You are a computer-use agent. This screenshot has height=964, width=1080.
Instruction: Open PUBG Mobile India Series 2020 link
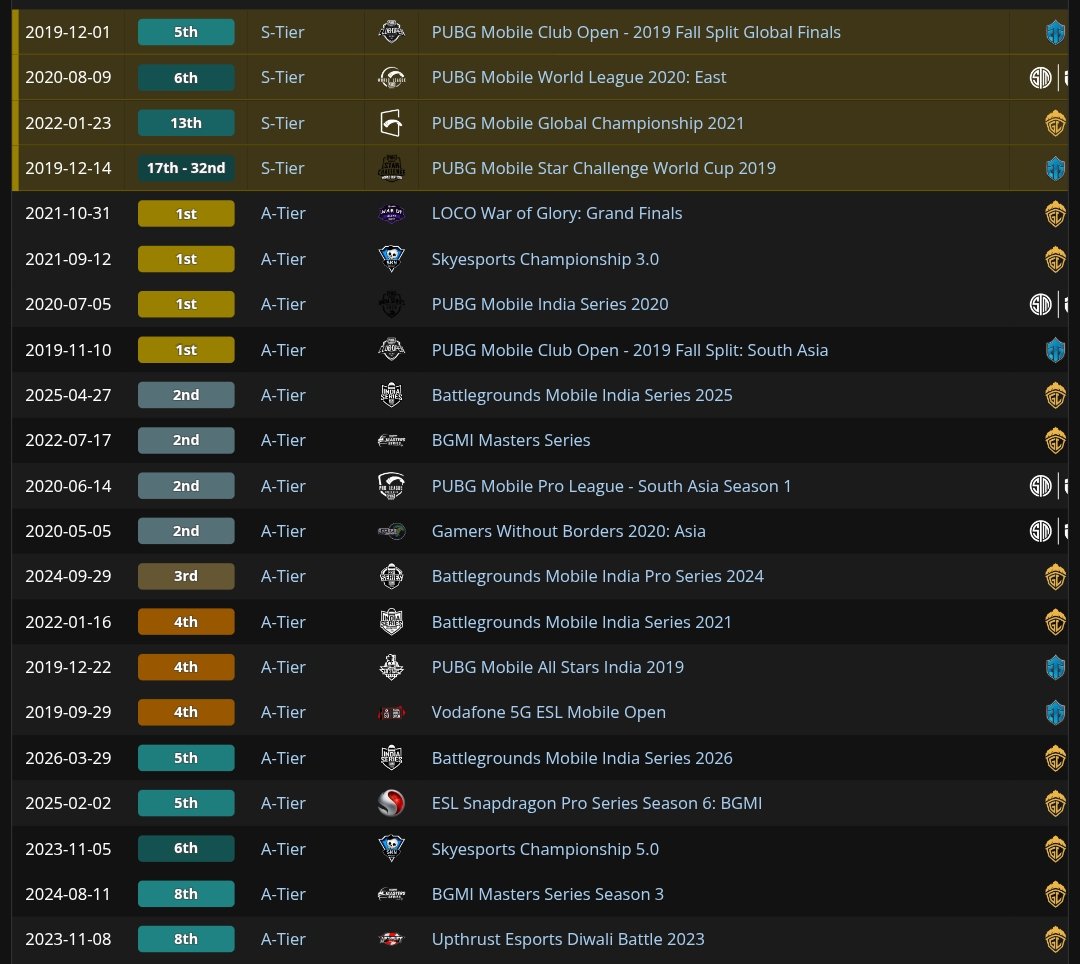pos(550,304)
